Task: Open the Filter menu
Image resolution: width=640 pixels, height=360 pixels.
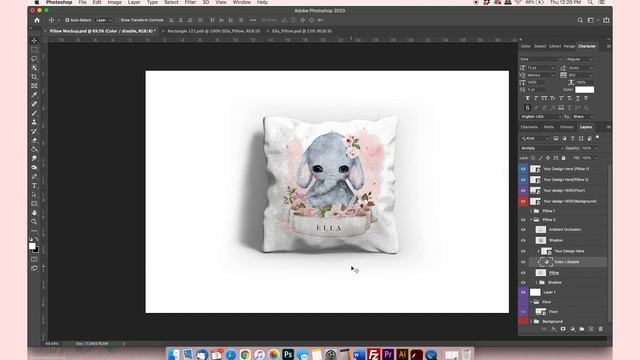Action: click(190, 2)
